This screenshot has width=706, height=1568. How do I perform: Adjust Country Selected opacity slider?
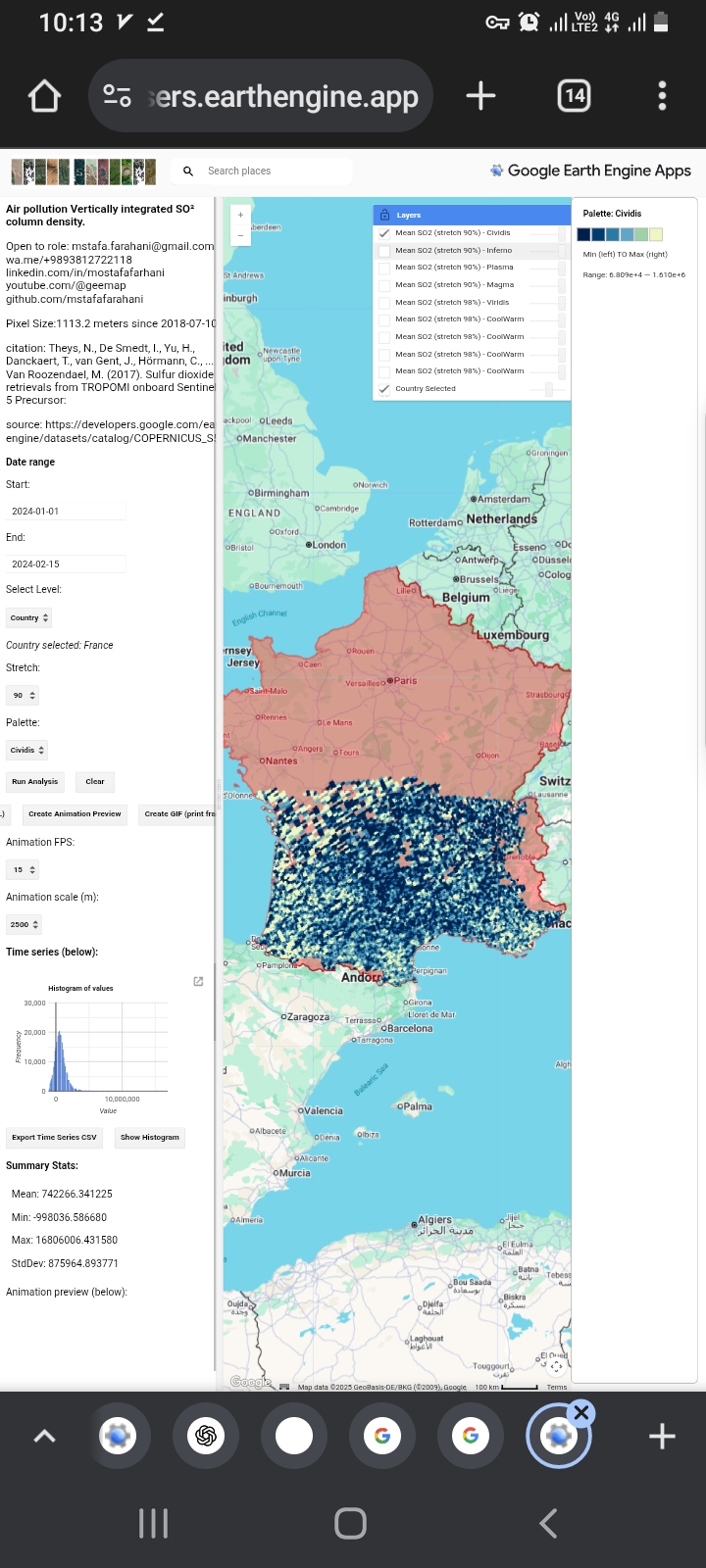click(549, 389)
